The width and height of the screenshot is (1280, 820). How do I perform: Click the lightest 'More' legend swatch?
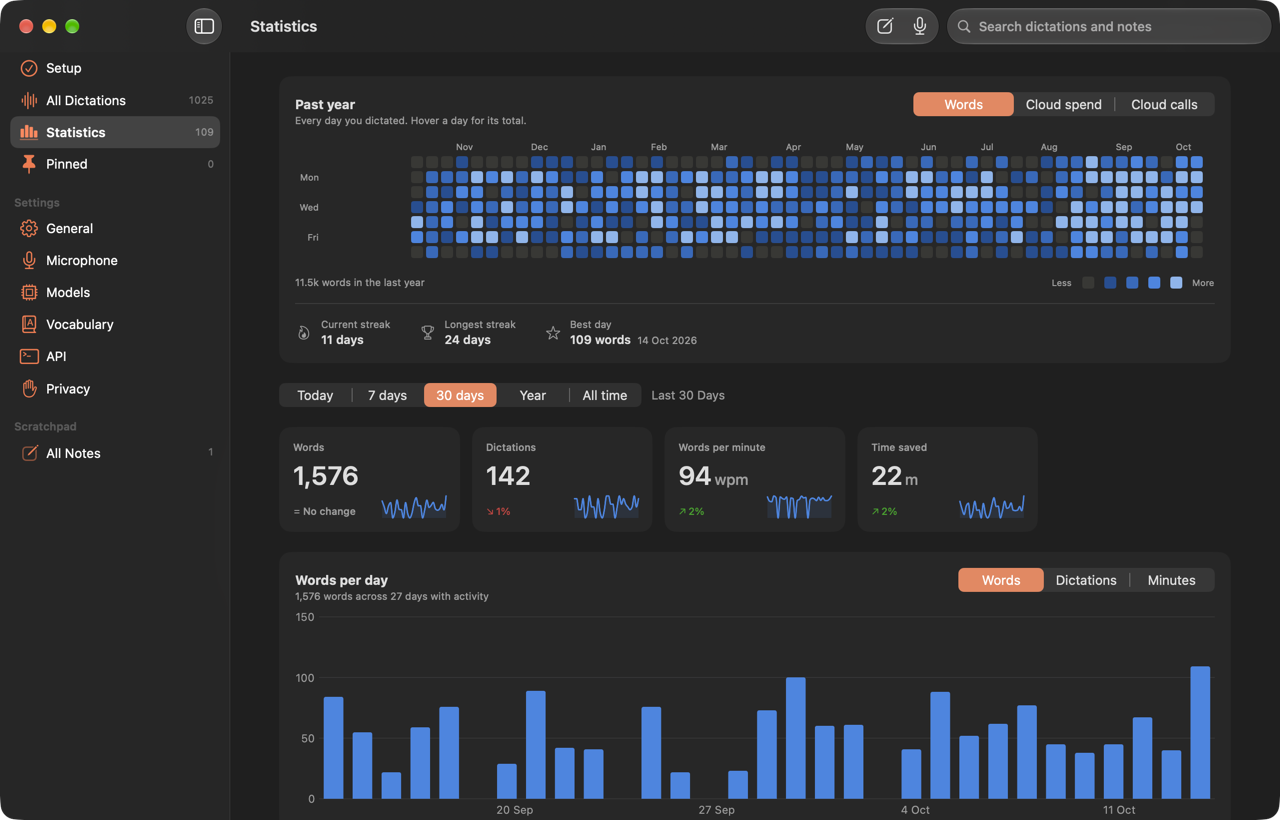click(1176, 283)
